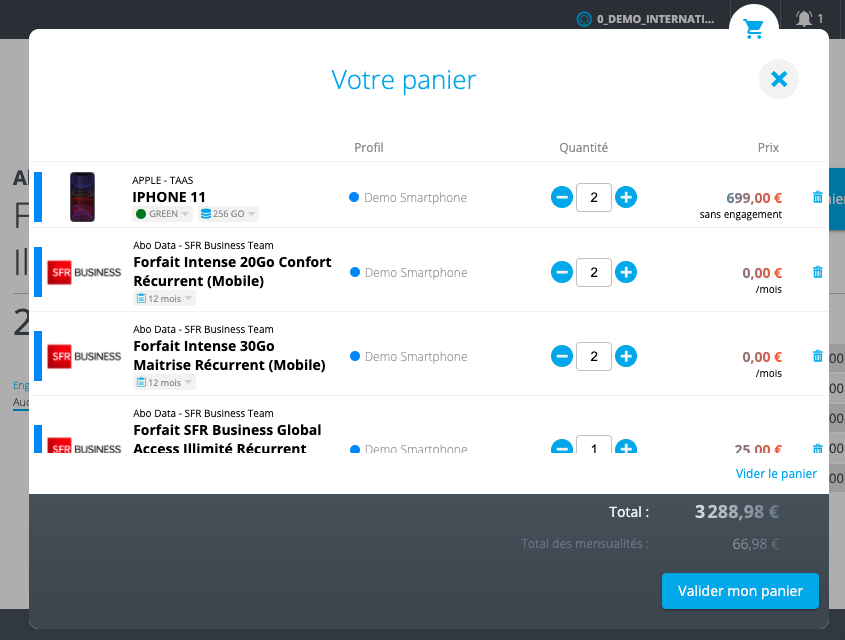Open the shopping cart icon
845x640 pixels.
click(x=753, y=29)
